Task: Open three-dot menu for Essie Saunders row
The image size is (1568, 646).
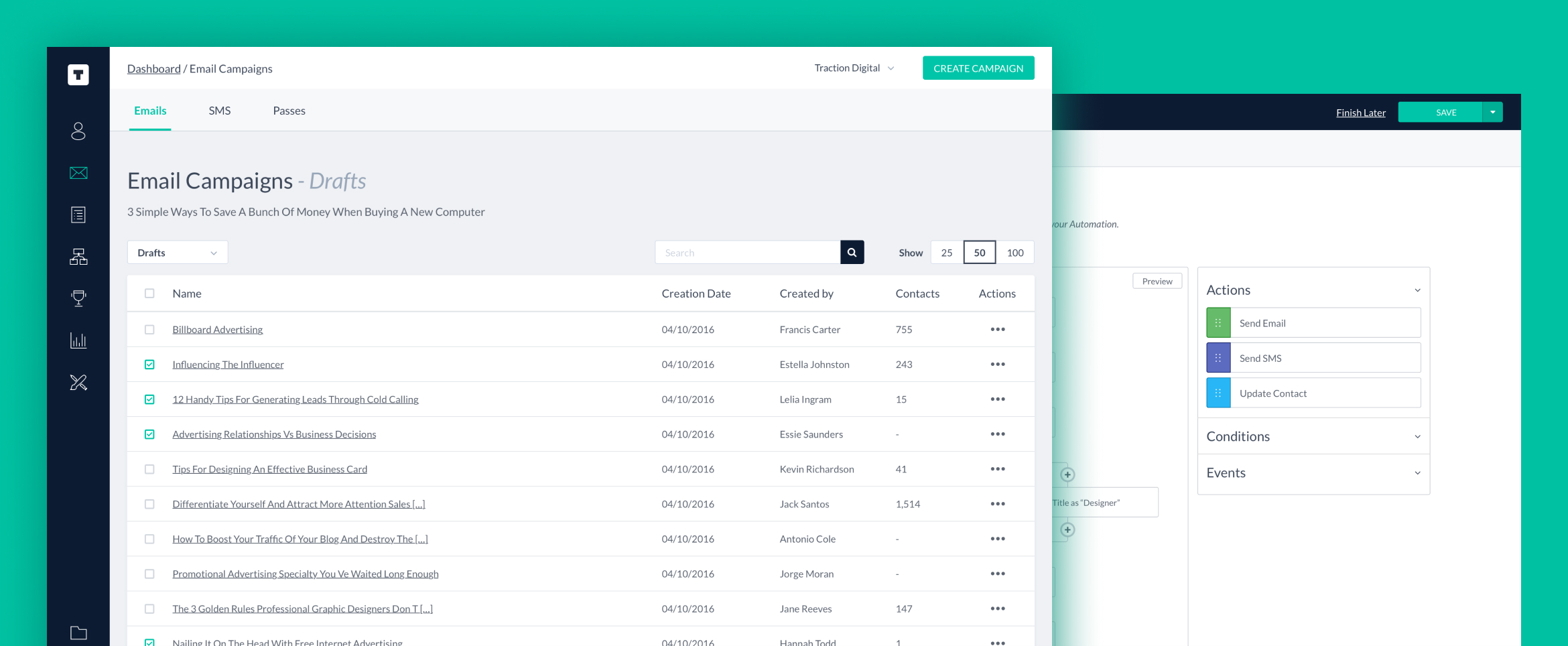Action: 998,434
